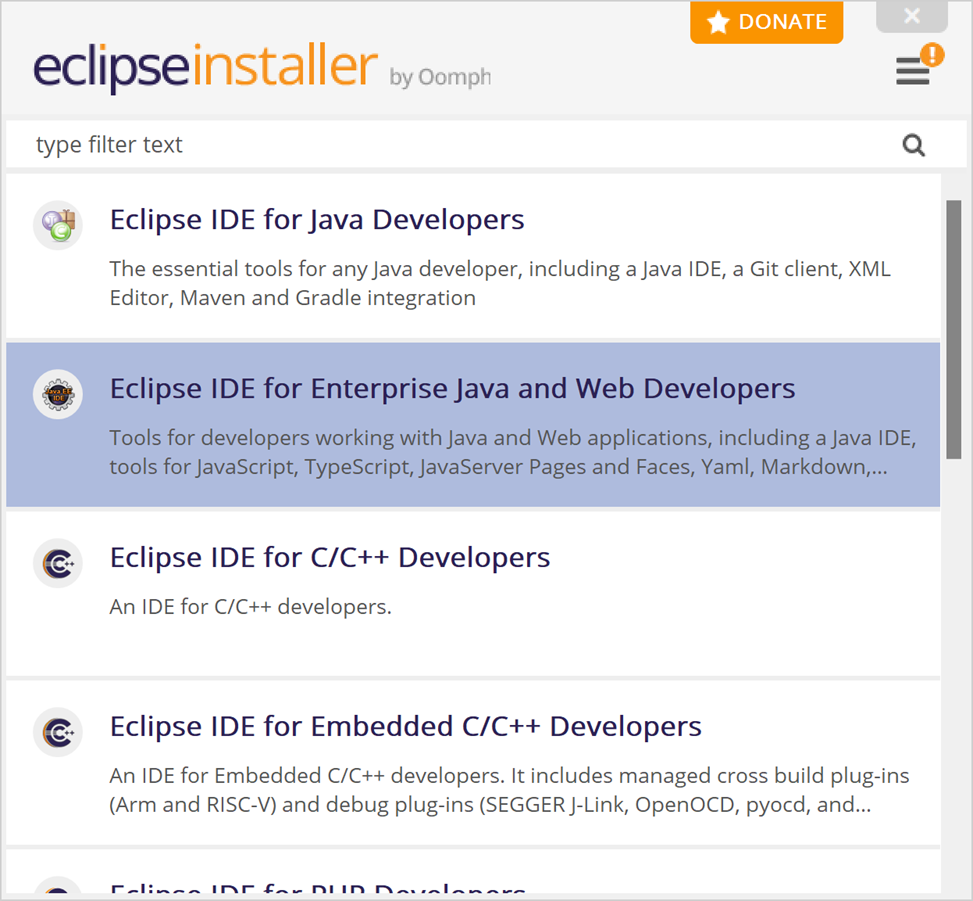Select Eclipse IDE for Embedded C/C++ Developers title
The height and width of the screenshot is (901, 973).
tap(406, 727)
